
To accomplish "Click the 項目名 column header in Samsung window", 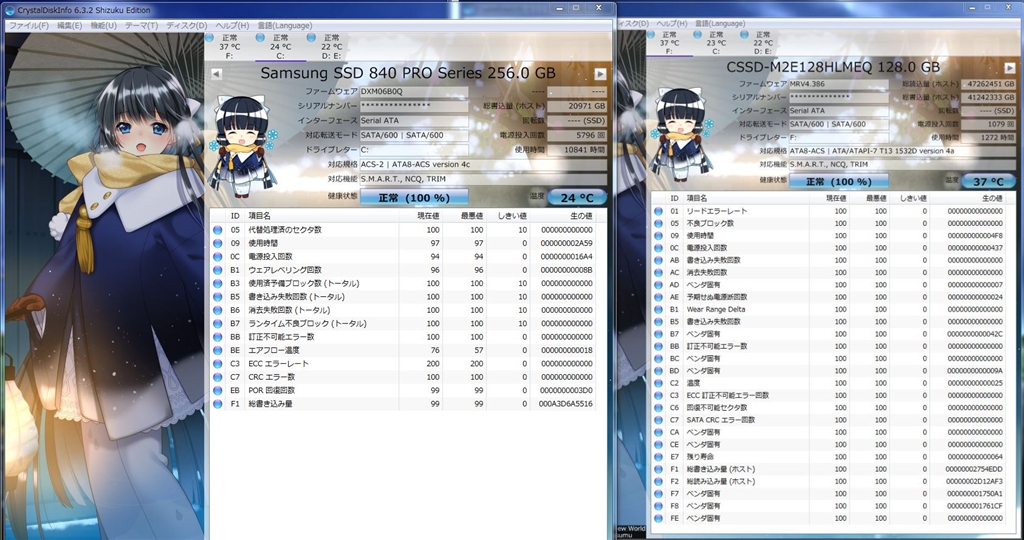I will (321, 216).
